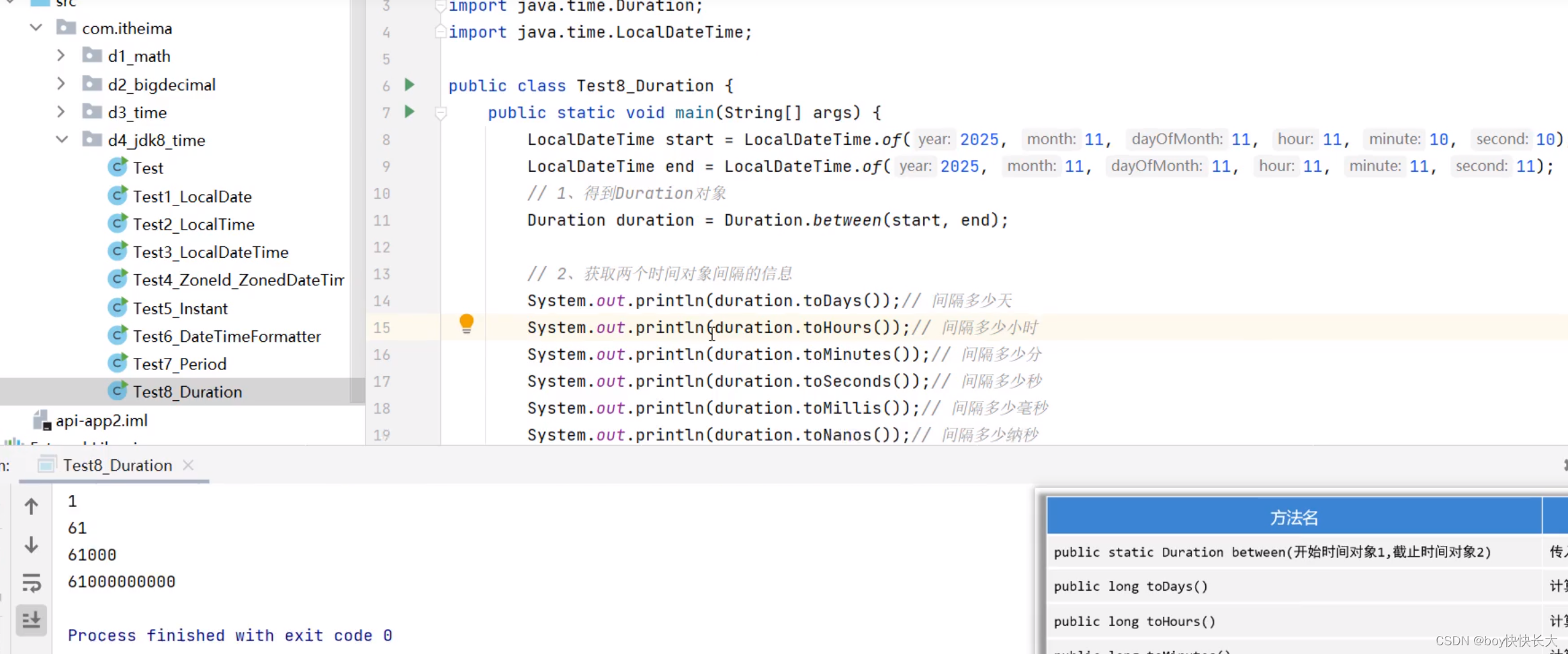Collapse the d4_jdk8_time package
Image resolution: width=1568 pixels, height=654 pixels.
coord(62,140)
